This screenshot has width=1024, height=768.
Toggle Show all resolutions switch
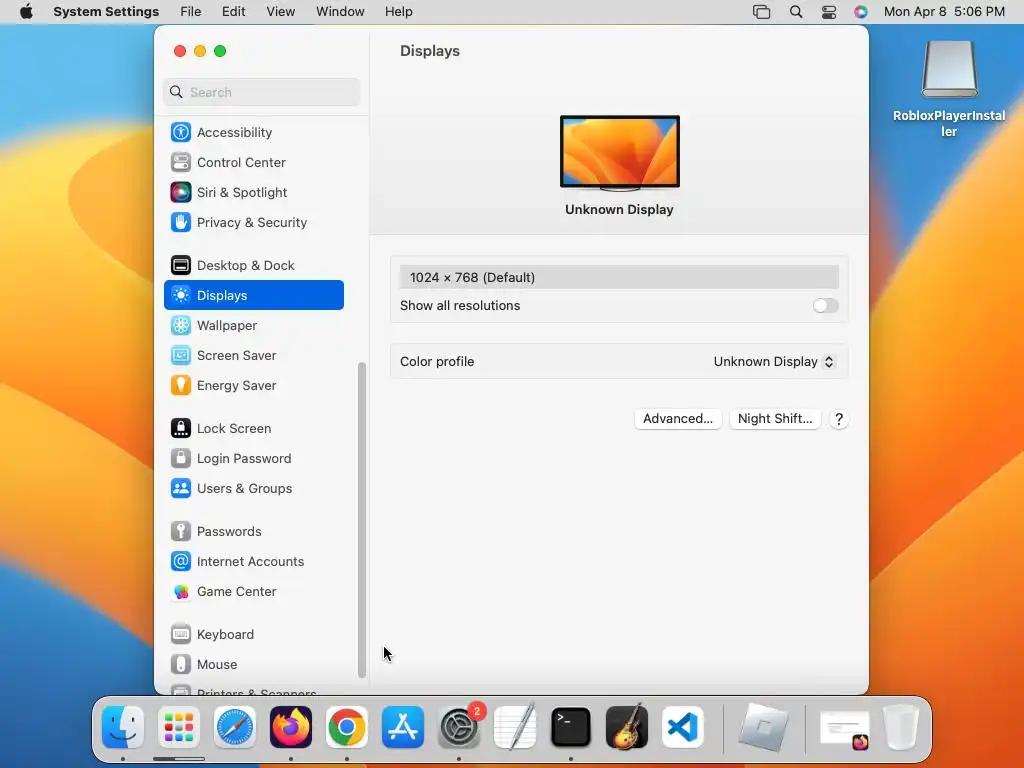[825, 306]
